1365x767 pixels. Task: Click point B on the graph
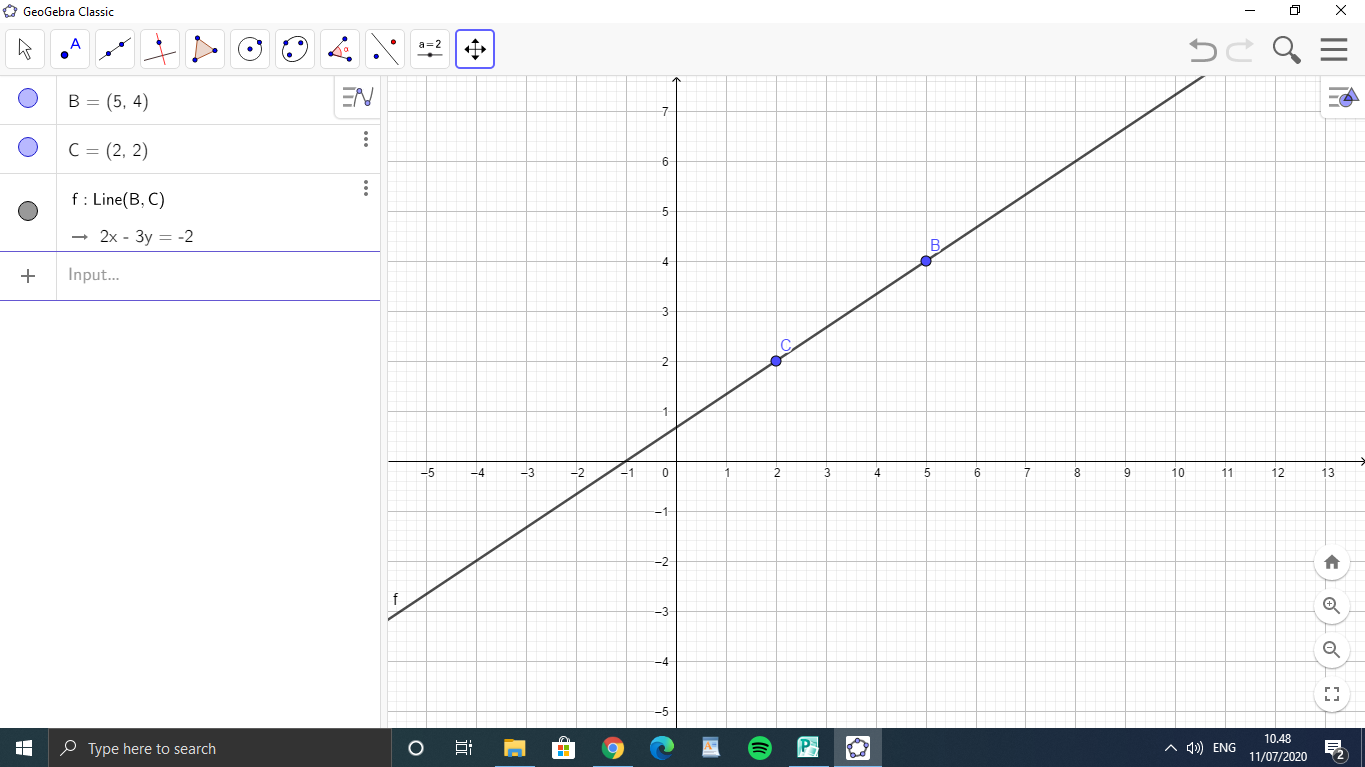point(926,261)
